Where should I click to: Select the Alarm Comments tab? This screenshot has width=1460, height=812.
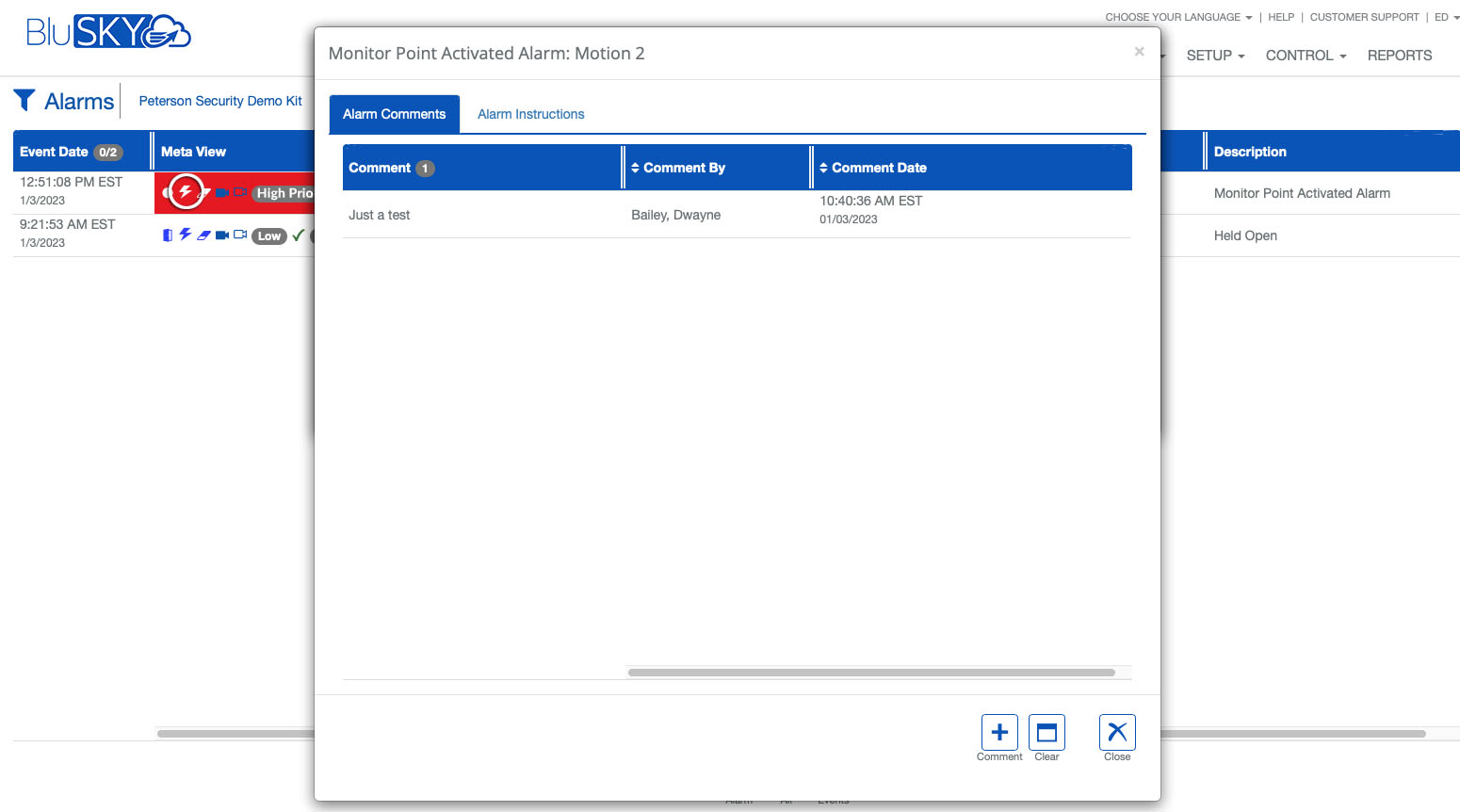394,114
